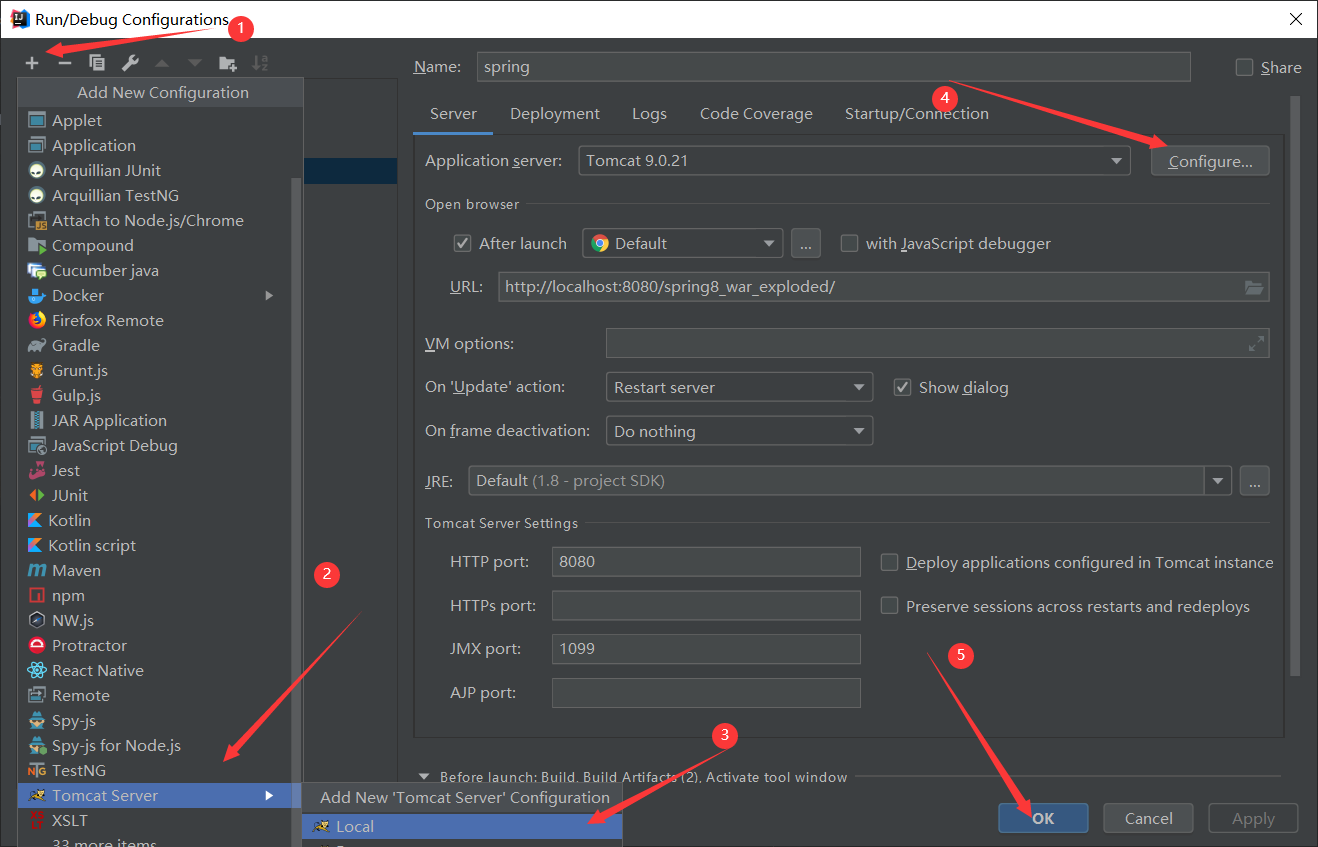Enable Deploy applications configured in Tomcat instance

[x=889, y=562]
